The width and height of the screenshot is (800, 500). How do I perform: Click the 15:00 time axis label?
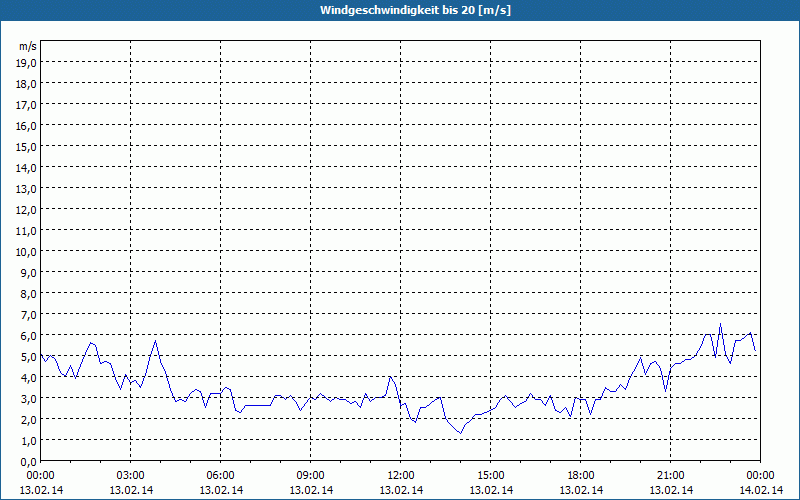491,476
